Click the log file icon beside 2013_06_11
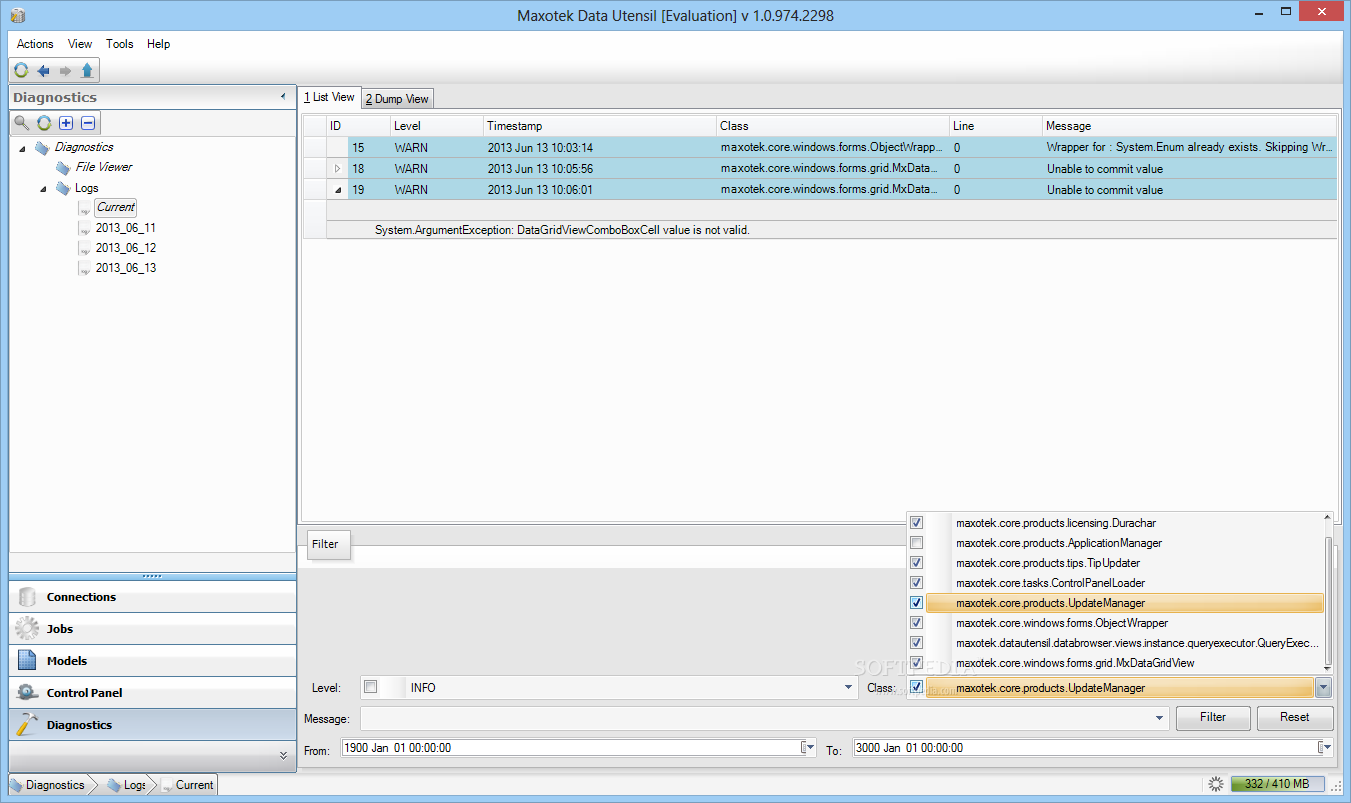 (85, 228)
